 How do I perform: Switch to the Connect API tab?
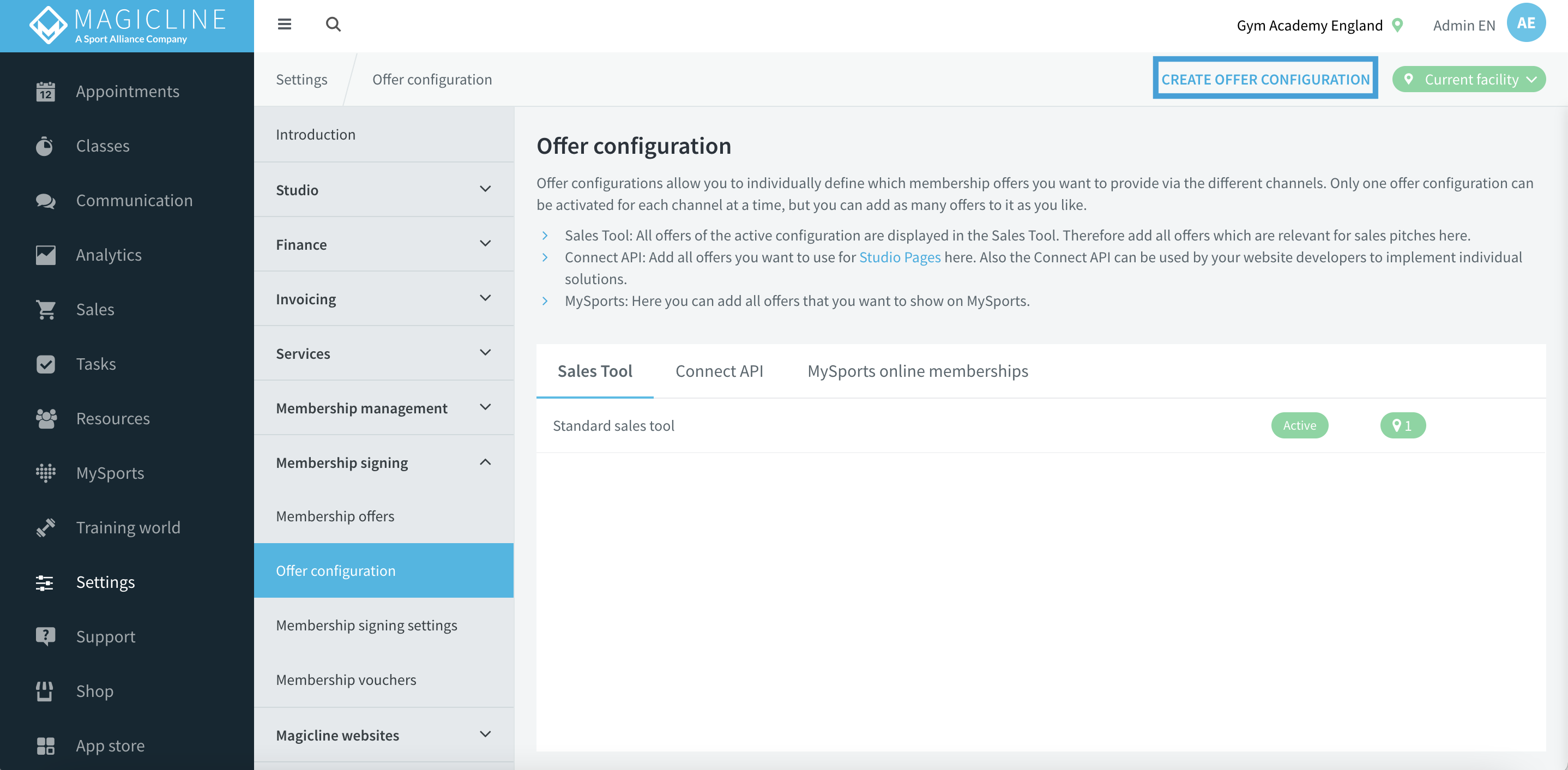coord(719,371)
